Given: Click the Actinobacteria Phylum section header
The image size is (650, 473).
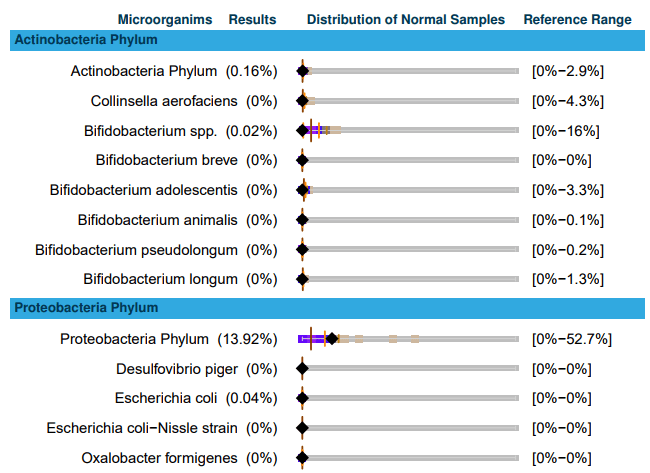Looking at the screenshot, I should point(85,40).
